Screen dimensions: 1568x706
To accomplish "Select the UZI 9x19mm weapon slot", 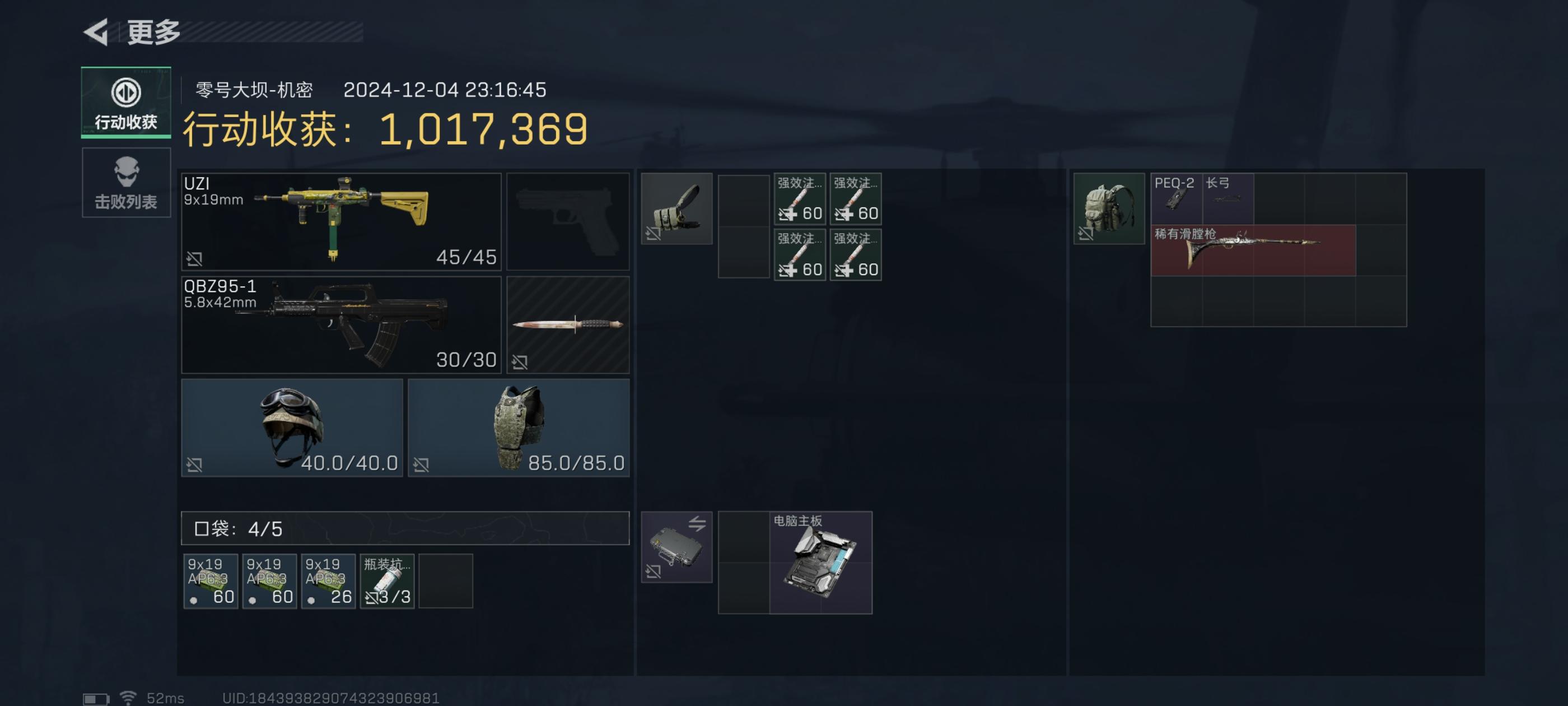I will point(342,221).
